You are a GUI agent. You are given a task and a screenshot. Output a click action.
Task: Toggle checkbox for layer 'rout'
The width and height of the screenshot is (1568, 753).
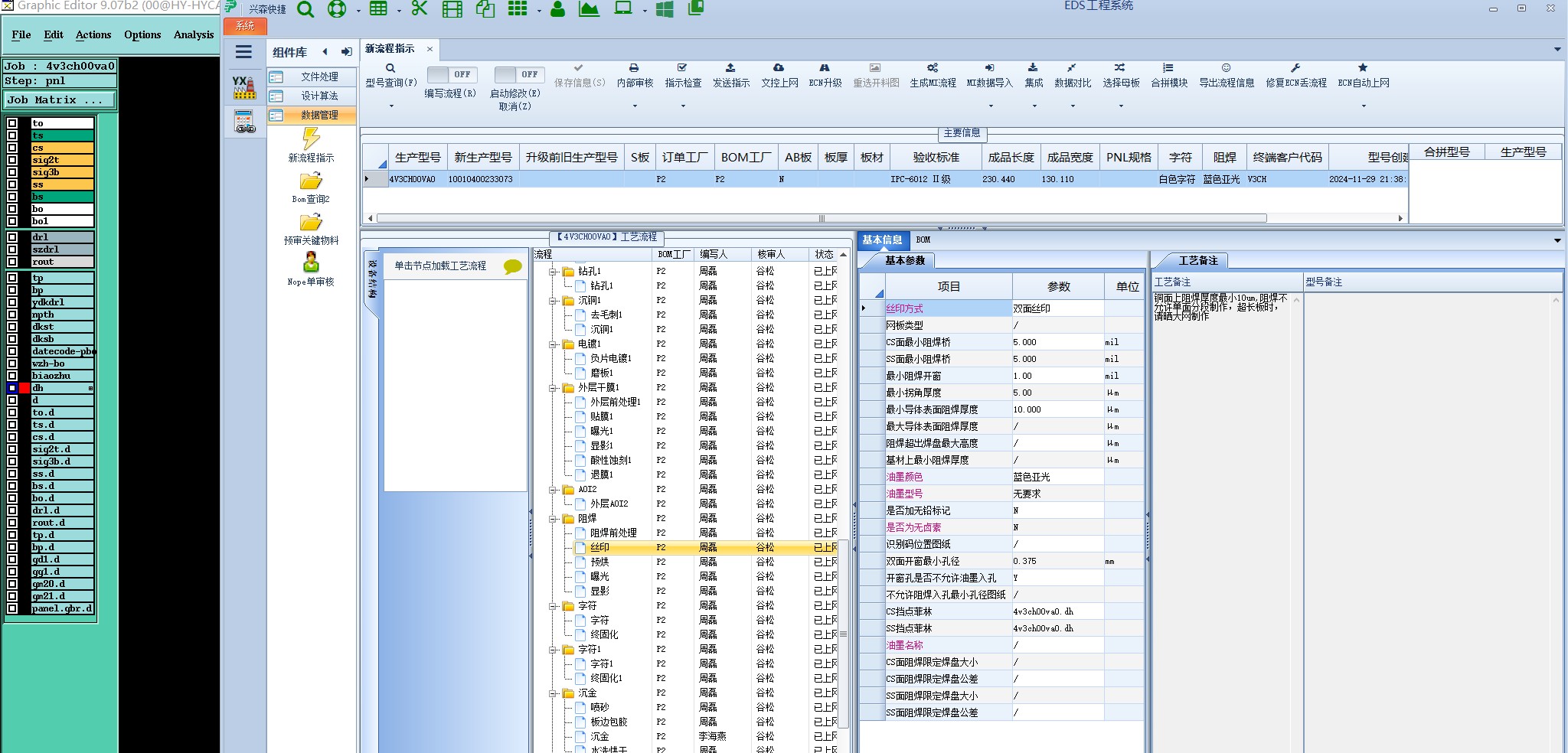[x=12, y=262]
